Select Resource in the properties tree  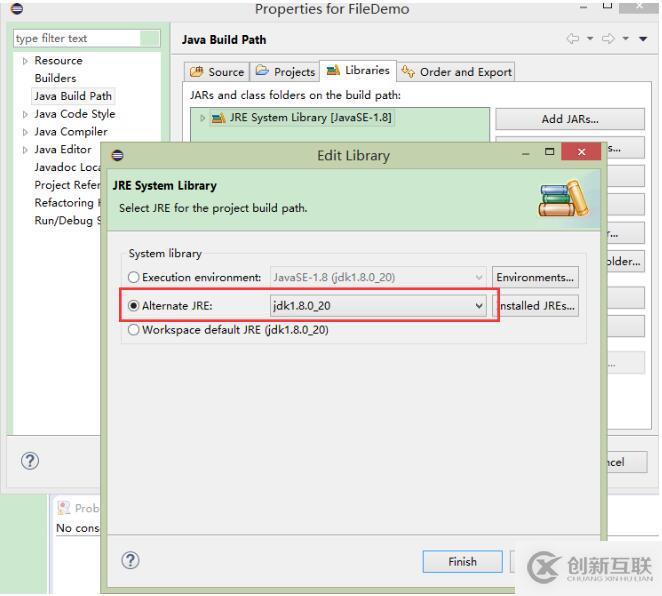[58, 61]
